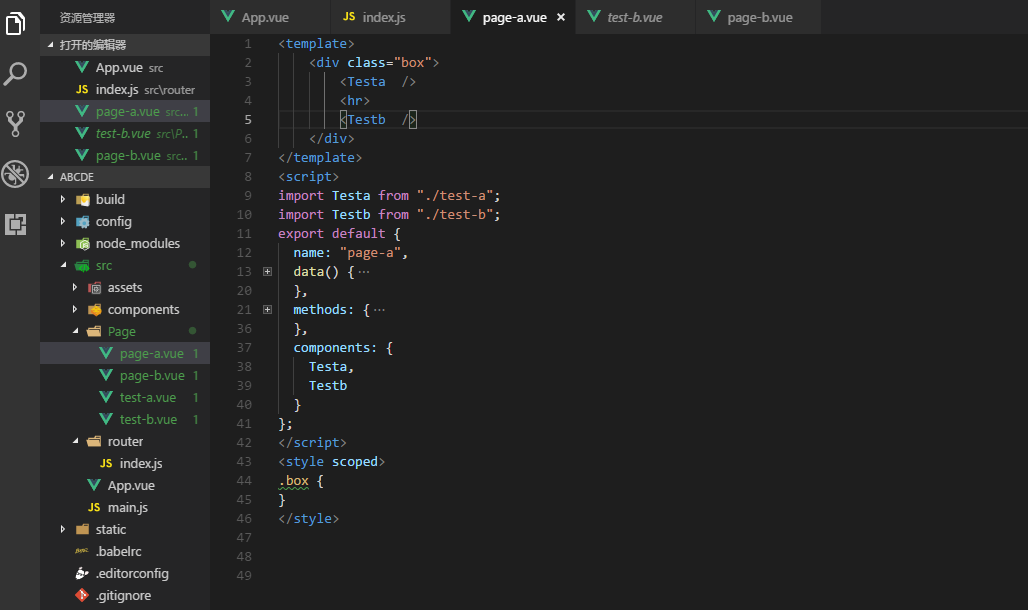
Task: Expand the static folder
Action: pos(63,529)
